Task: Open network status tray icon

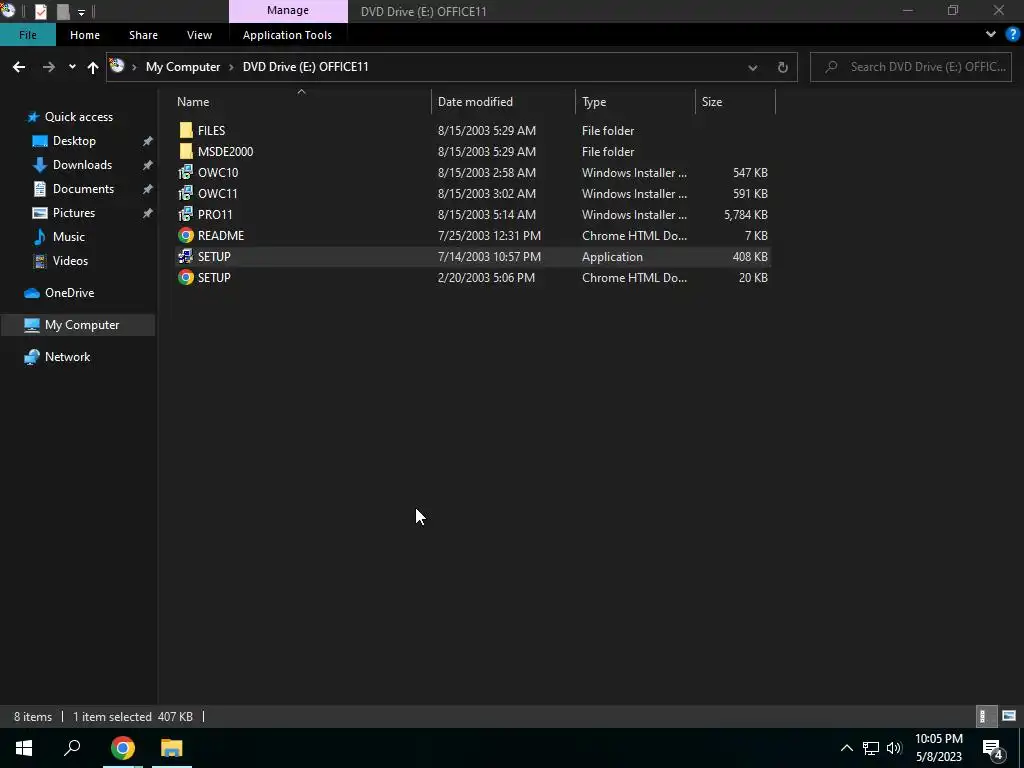Action: (871, 748)
